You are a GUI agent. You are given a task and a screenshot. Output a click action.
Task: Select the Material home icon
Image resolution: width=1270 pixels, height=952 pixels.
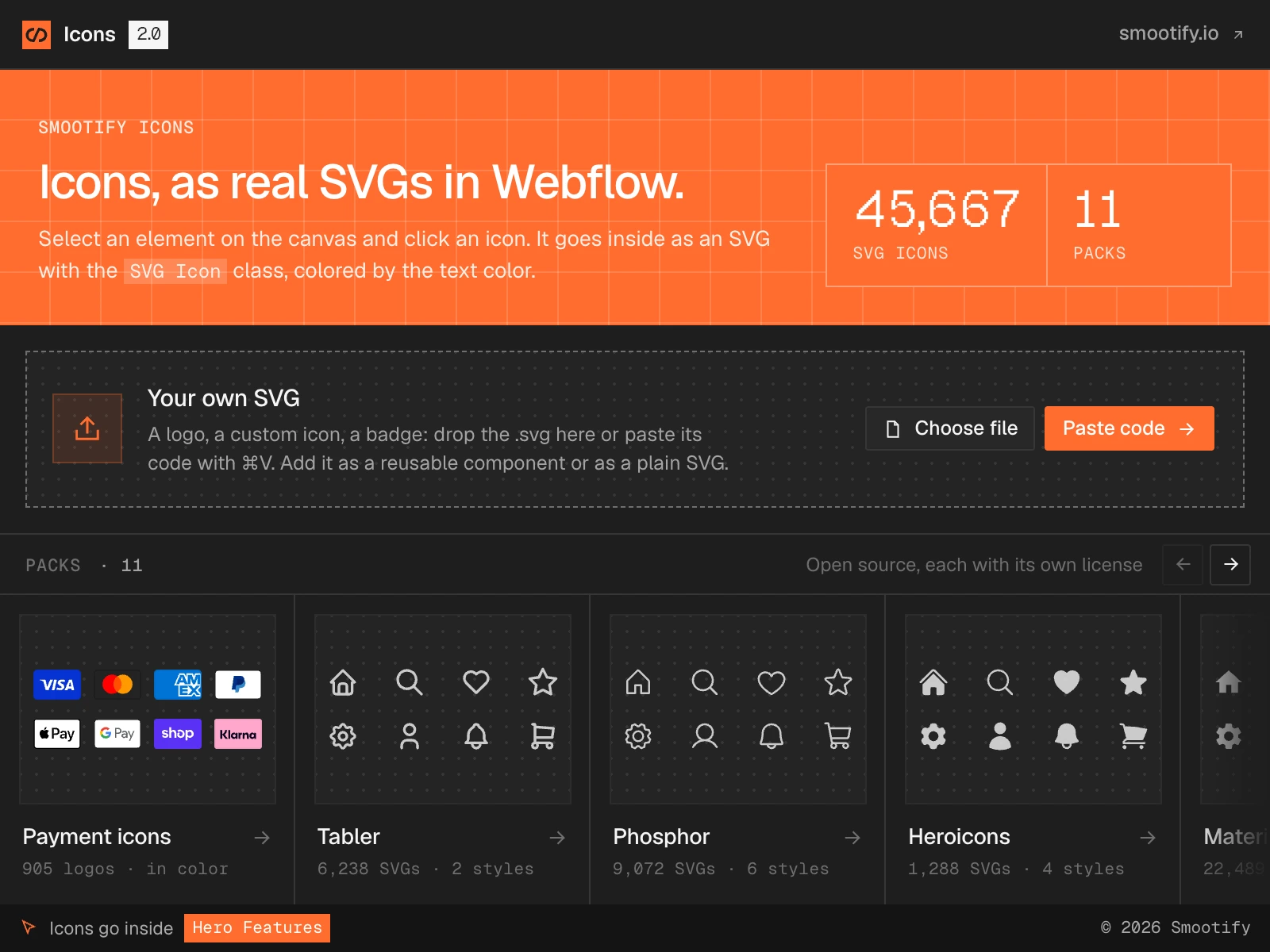click(1229, 682)
